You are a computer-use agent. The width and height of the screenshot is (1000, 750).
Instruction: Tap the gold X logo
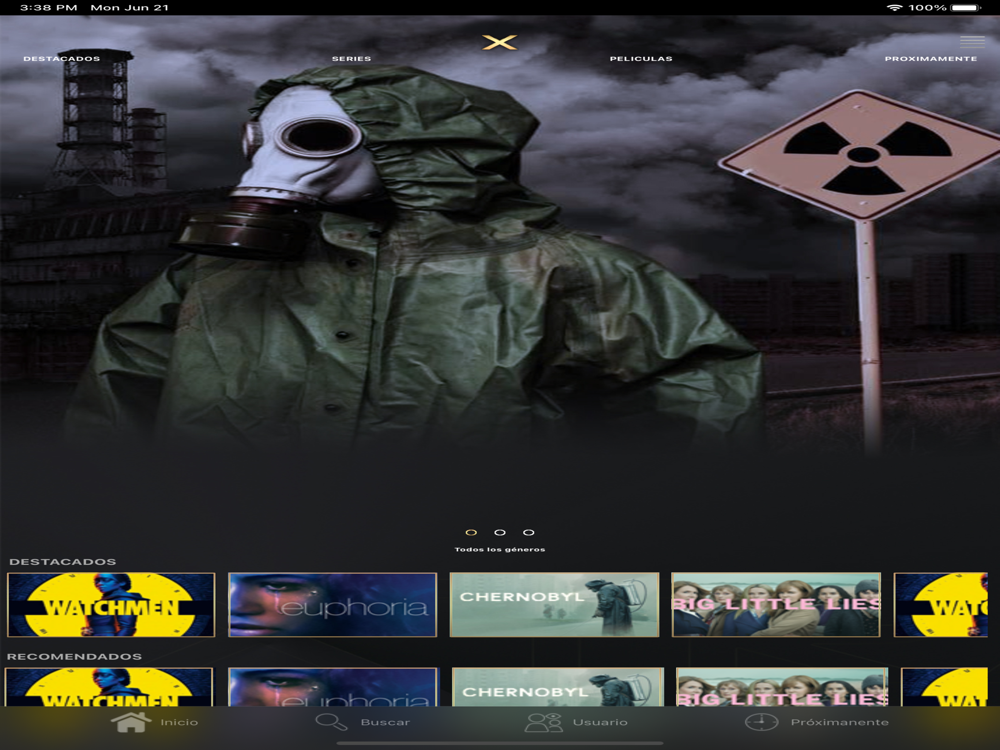click(499, 42)
